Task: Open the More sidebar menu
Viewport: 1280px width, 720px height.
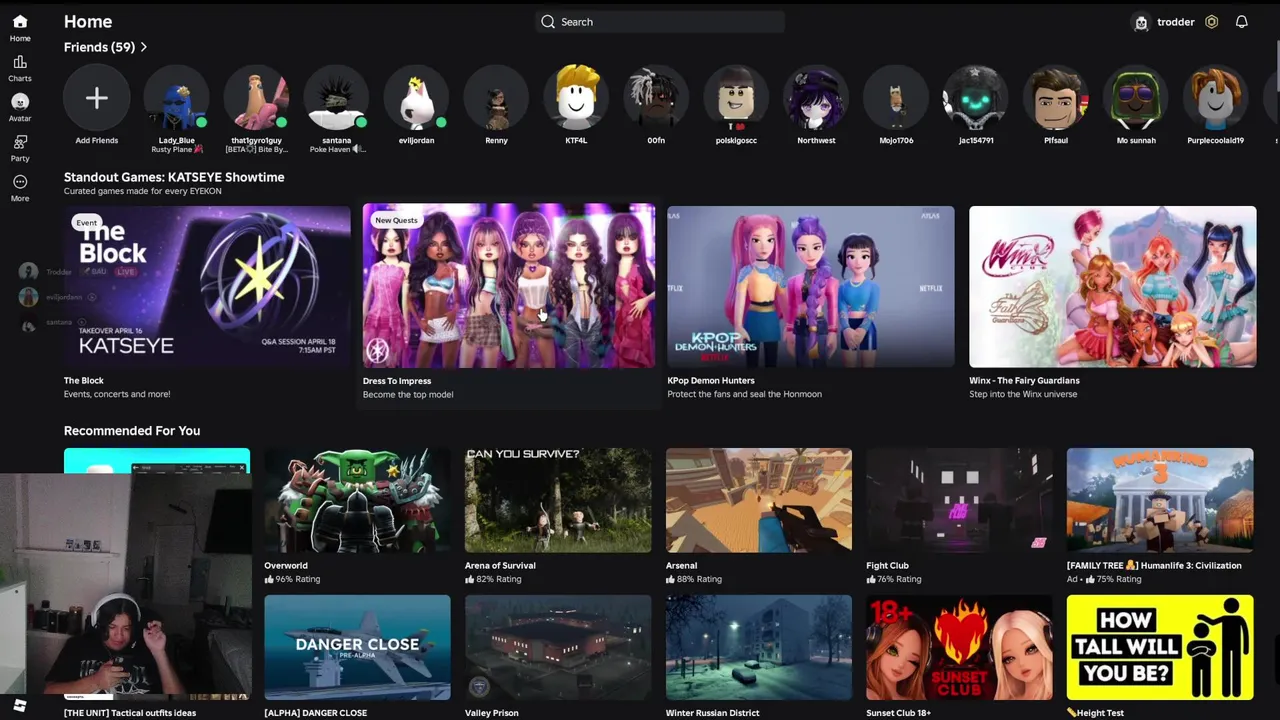Action: point(20,182)
